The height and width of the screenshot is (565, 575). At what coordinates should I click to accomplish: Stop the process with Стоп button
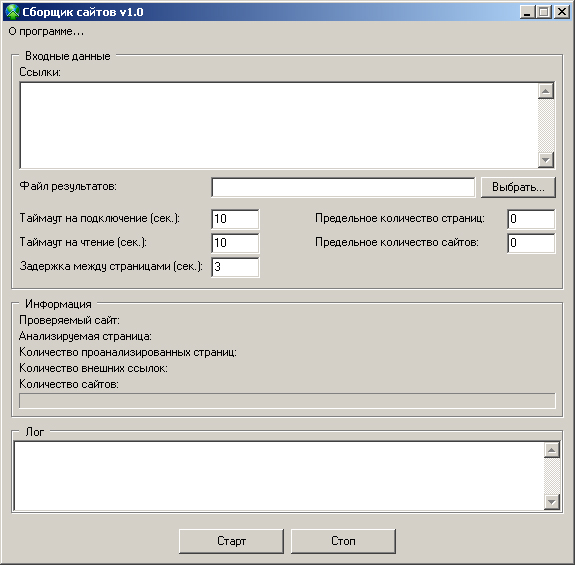(x=343, y=541)
